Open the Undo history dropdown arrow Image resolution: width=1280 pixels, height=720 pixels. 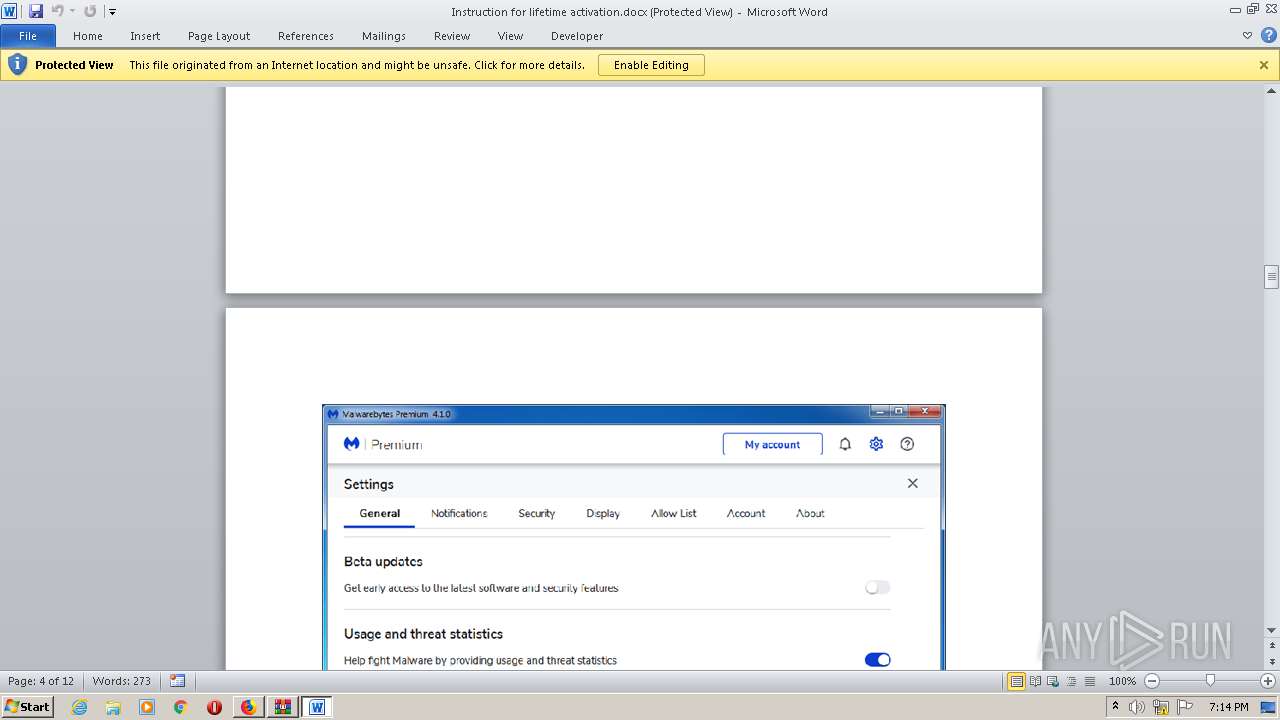click(72, 12)
